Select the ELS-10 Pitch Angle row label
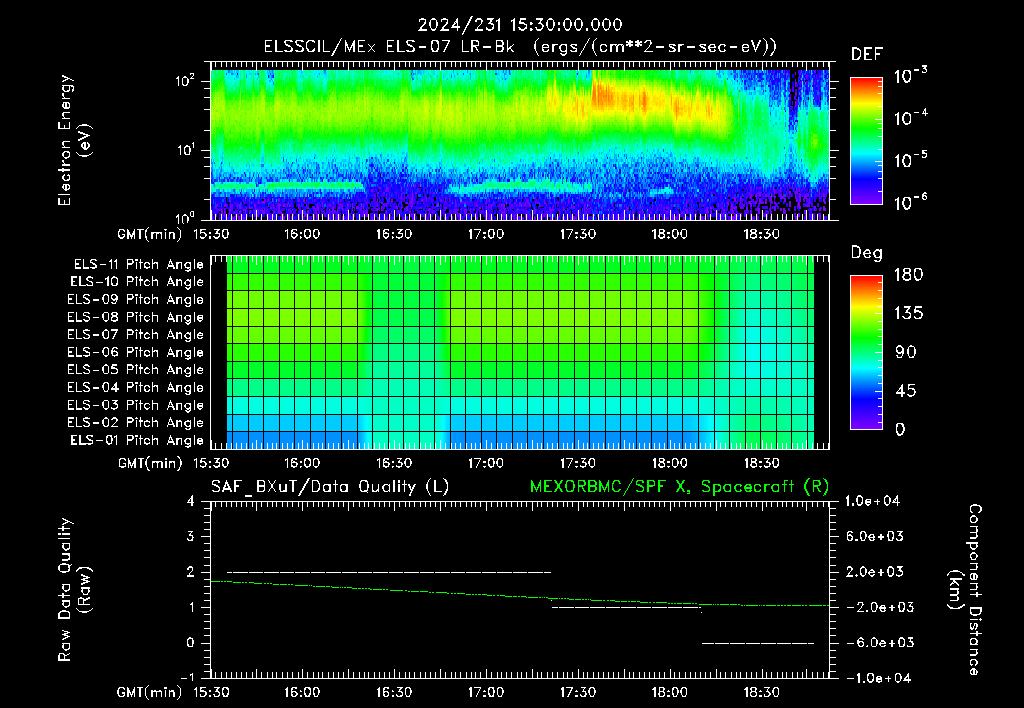Viewport: 1024px width, 708px height. [x=137, y=282]
